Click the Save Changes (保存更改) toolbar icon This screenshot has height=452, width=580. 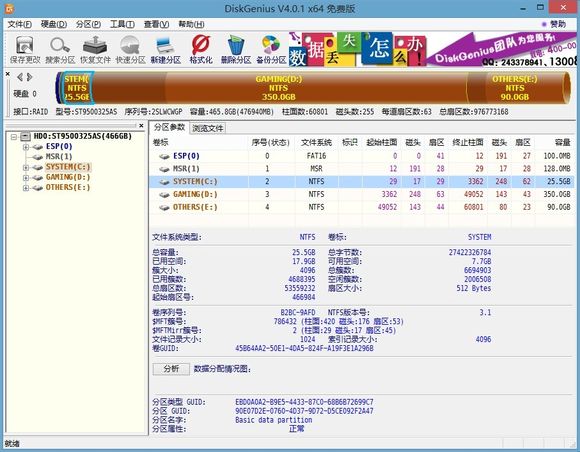coord(25,50)
